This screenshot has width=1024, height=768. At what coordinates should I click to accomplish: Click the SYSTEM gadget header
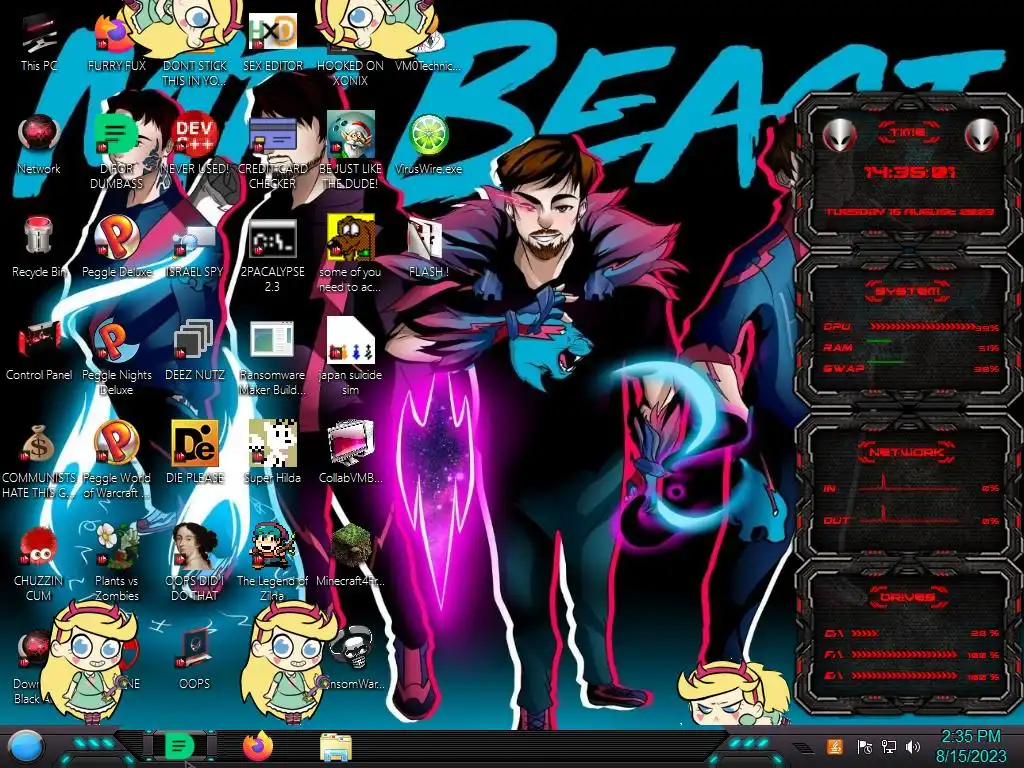[908, 291]
